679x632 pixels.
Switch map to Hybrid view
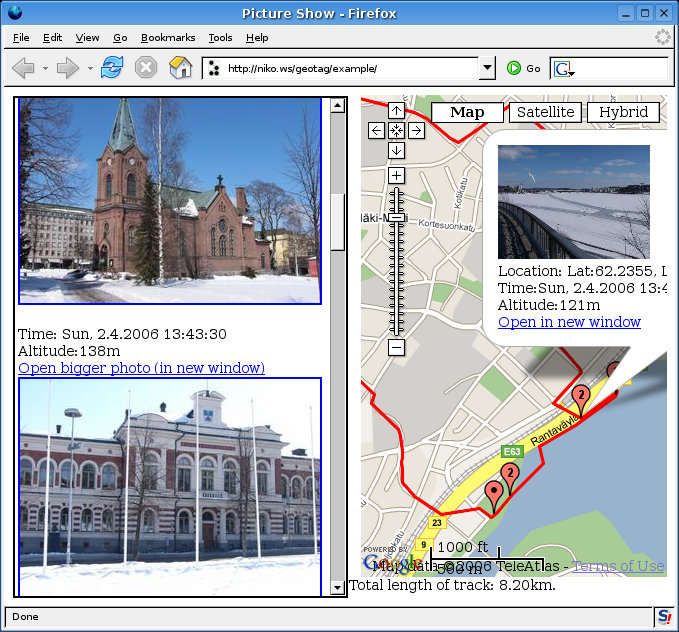pos(623,112)
